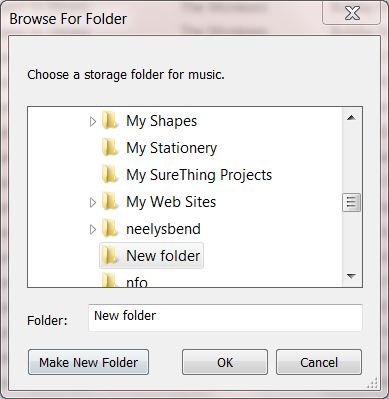This screenshot has height=399, width=389.
Task: Choose the My SureThing Projects label
Action: pos(199,175)
